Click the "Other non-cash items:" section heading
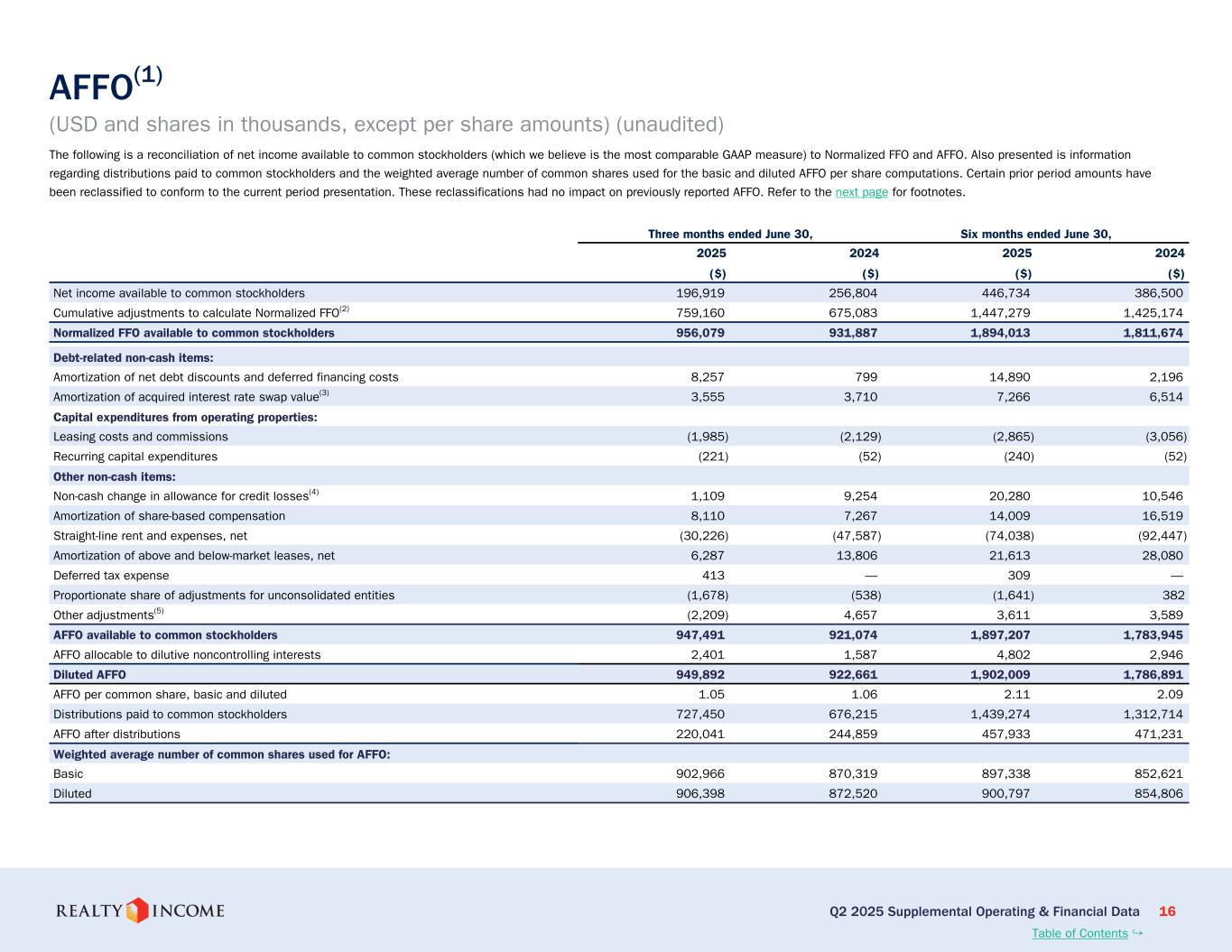Viewport: 1232px width, 952px height. tap(114, 476)
